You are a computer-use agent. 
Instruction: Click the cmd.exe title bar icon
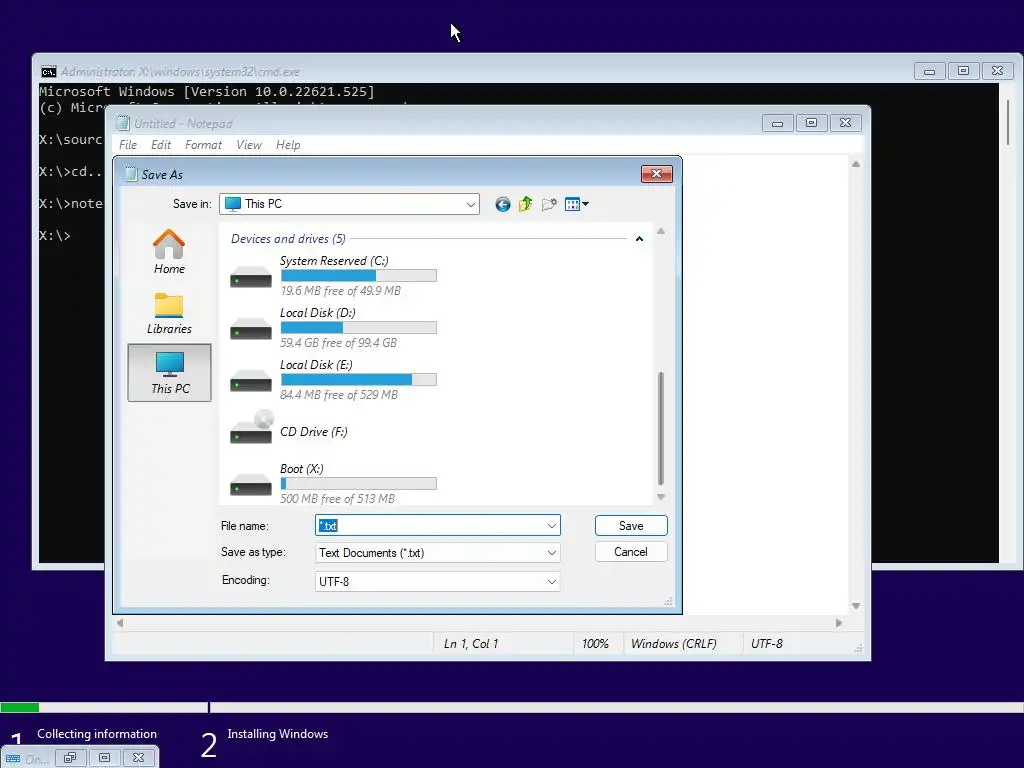click(x=48, y=72)
